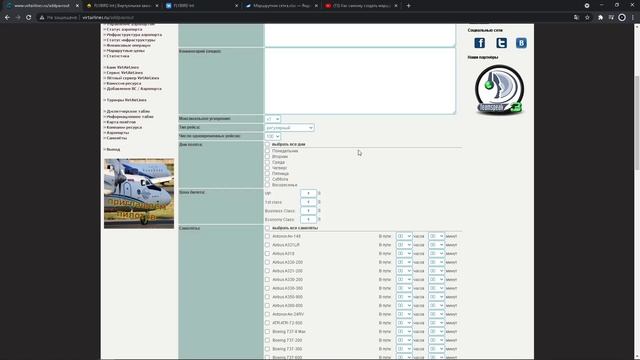Open the Facebook social icon
Screen dimensions: 640x360
(480, 43)
